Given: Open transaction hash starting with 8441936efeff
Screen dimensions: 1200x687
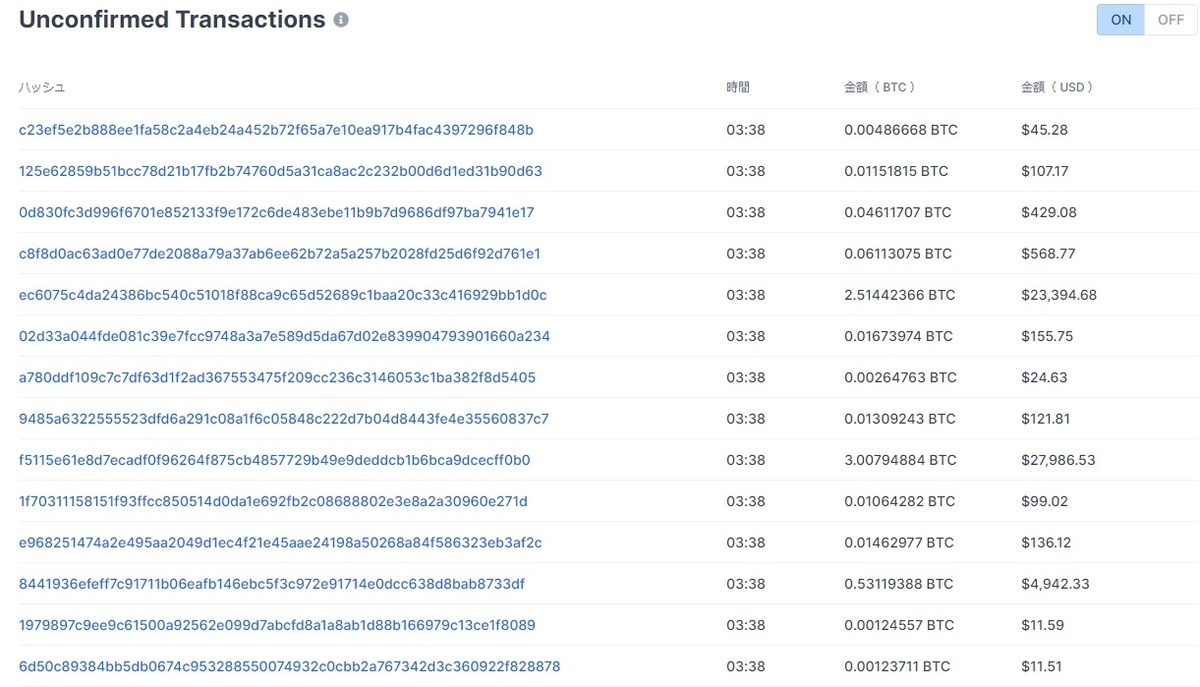Looking at the screenshot, I should [272, 584].
